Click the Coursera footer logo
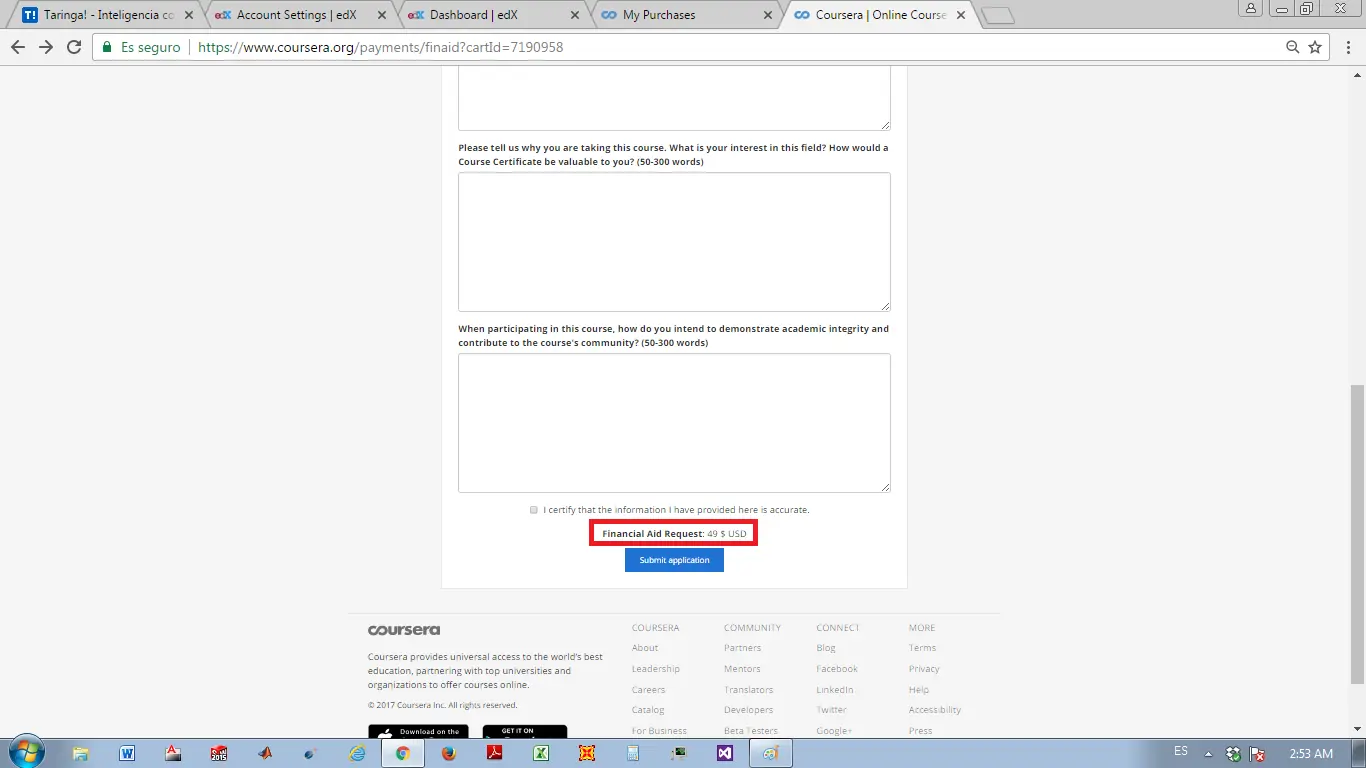Screen dimensions: 1366x768 pyautogui.click(x=404, y=630)
